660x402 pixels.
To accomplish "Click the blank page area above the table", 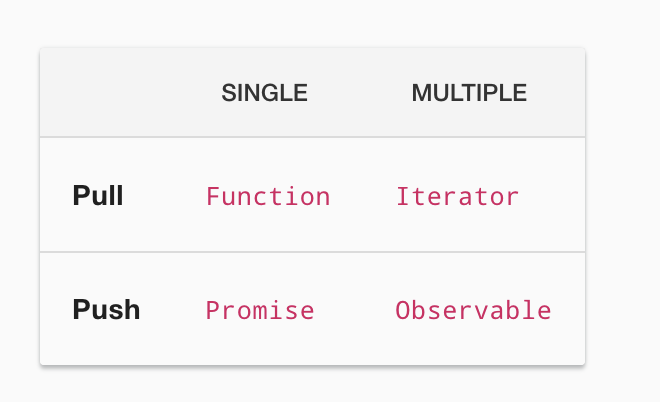I will coord(312,22).
